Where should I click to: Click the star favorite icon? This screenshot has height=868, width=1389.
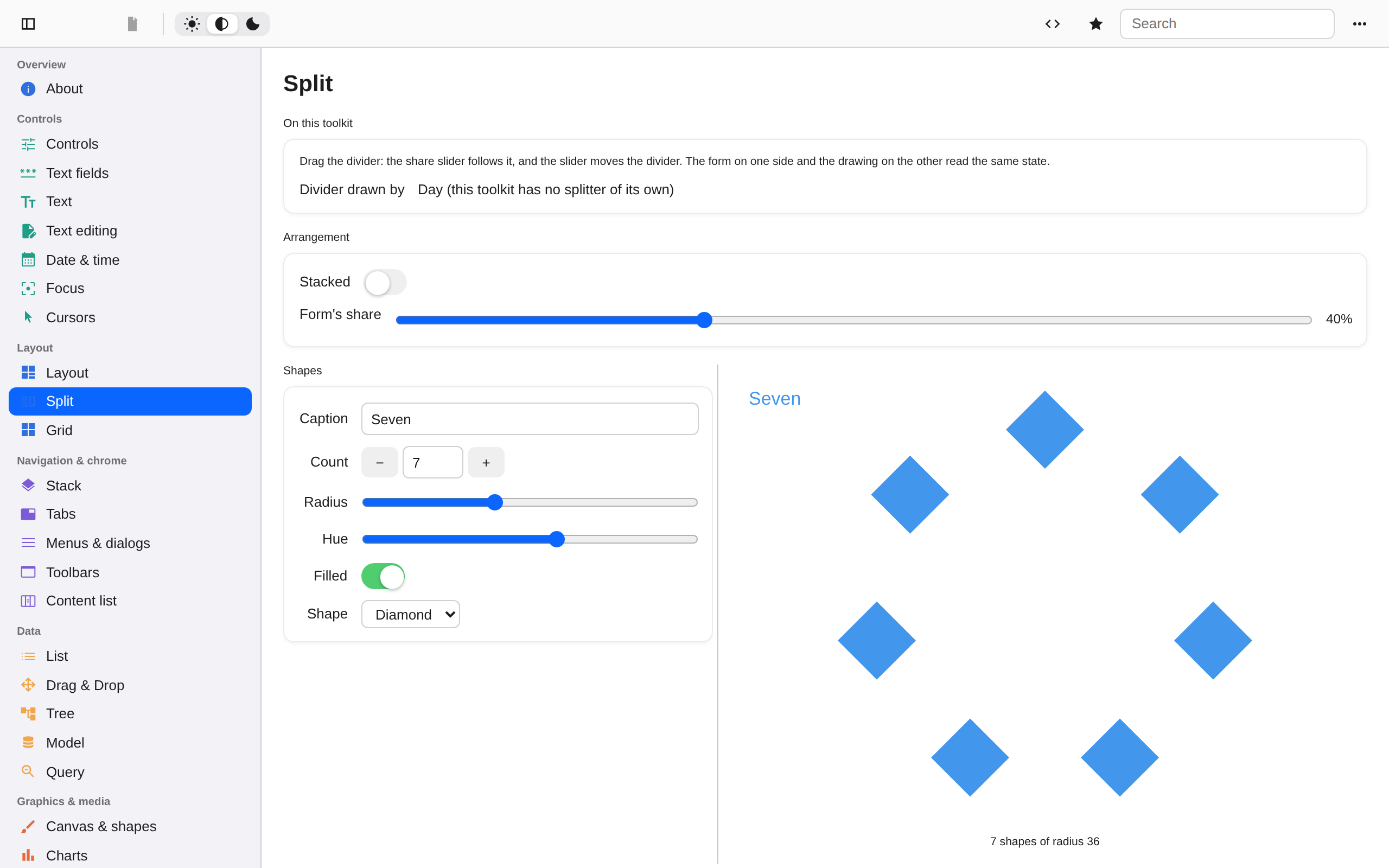(x=1095, y=23)
